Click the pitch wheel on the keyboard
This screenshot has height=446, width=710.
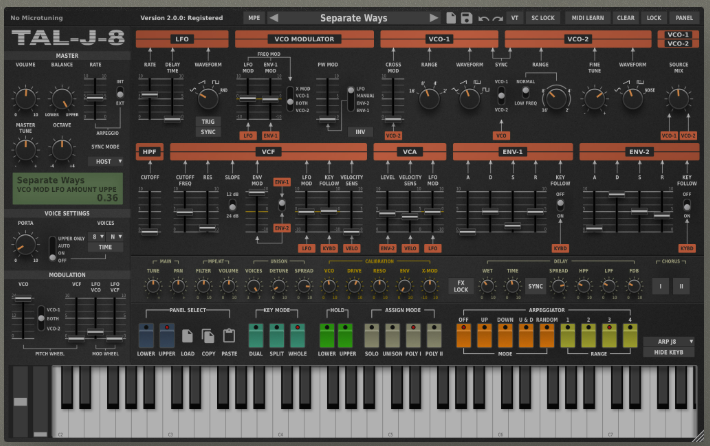click(20, 402)
